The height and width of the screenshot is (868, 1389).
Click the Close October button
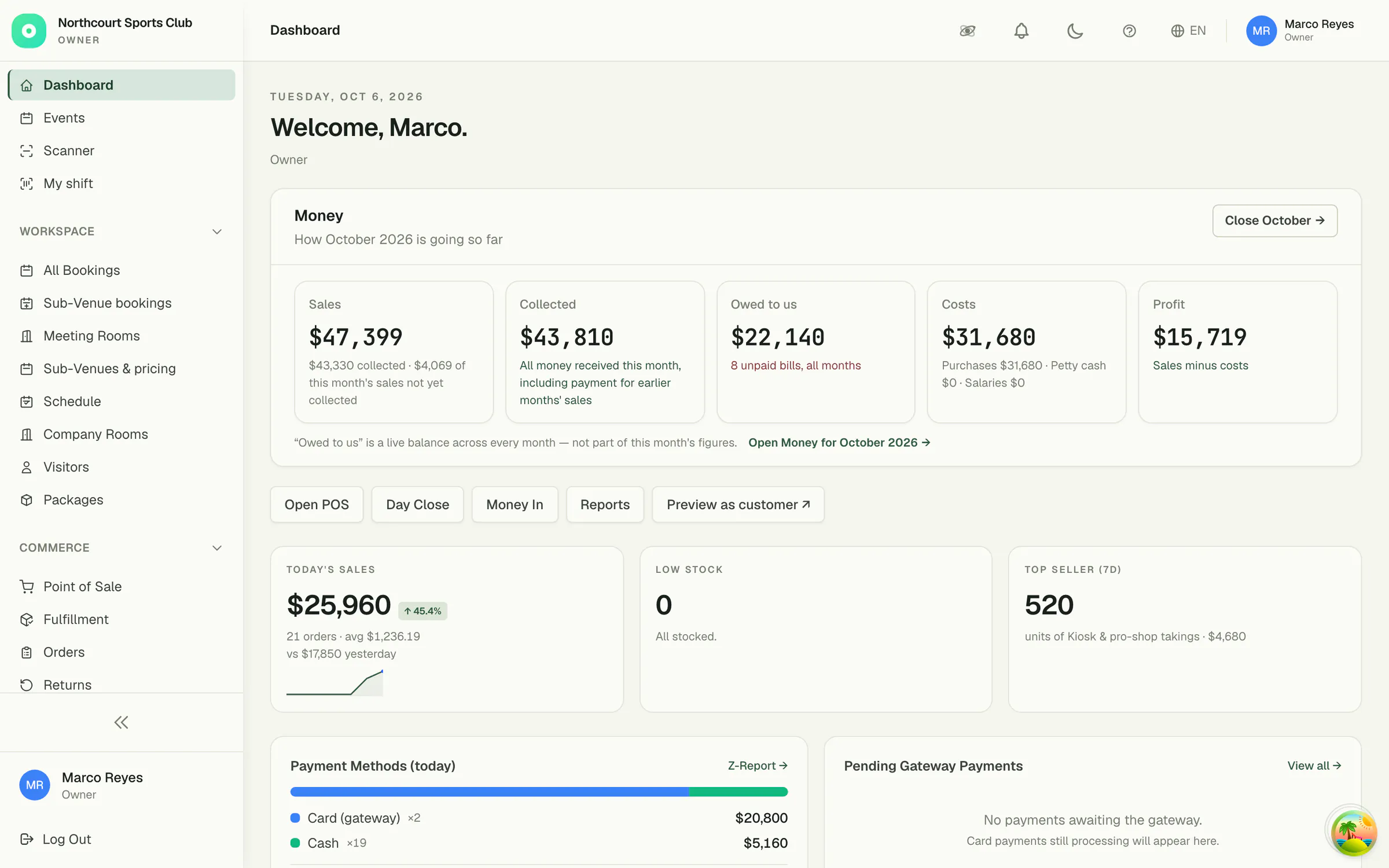1275,220
